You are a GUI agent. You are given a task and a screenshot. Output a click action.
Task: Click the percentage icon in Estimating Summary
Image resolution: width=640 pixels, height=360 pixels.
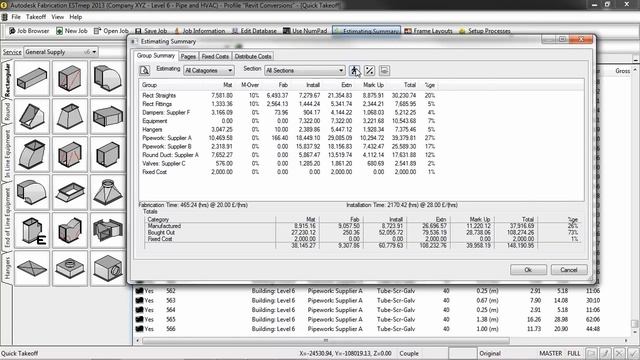click(369, 71)
